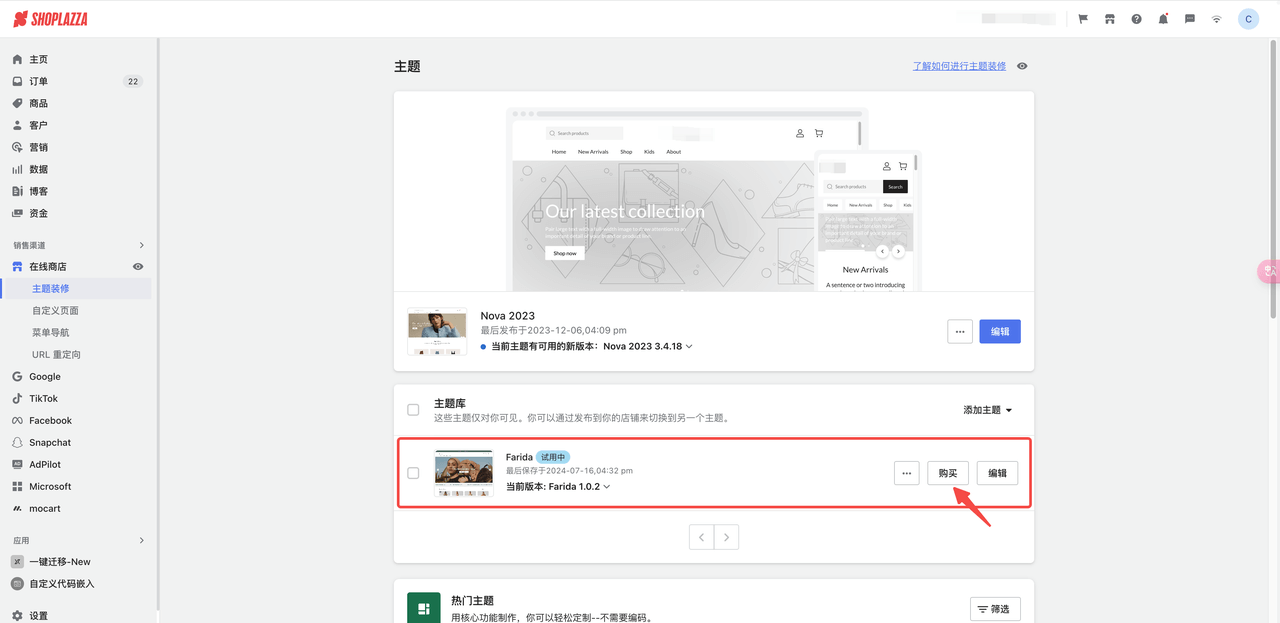Expand the sales channels section arrow

click(x=141, y=245)
